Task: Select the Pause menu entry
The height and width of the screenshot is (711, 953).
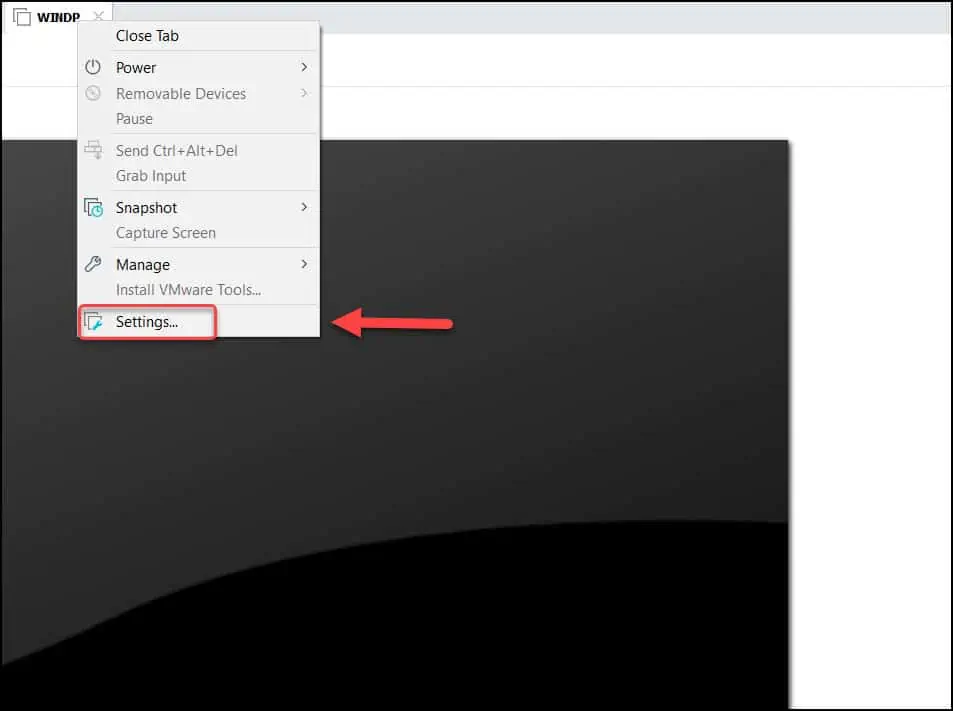Action: click(134, 119)
